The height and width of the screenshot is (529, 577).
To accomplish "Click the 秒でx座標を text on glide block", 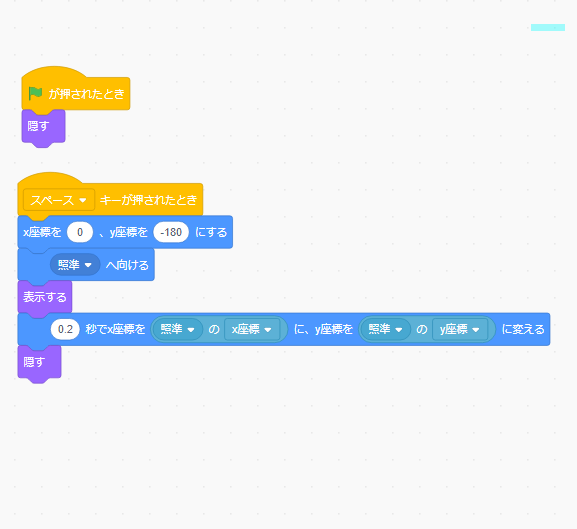I will point(116,329).
